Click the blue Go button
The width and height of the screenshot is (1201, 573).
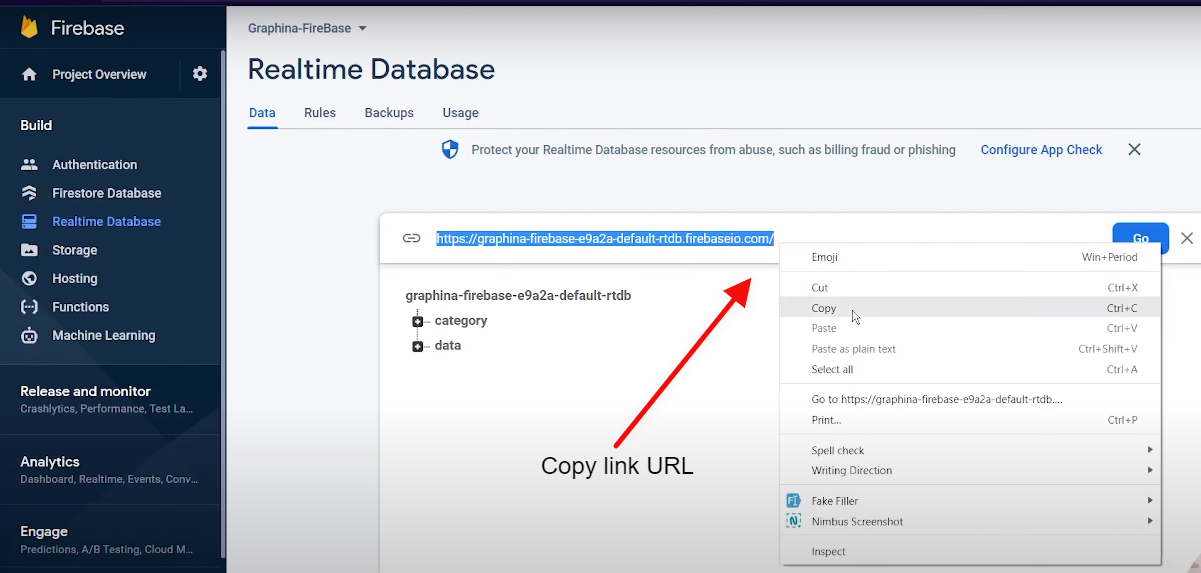[x=1140, y=238]
